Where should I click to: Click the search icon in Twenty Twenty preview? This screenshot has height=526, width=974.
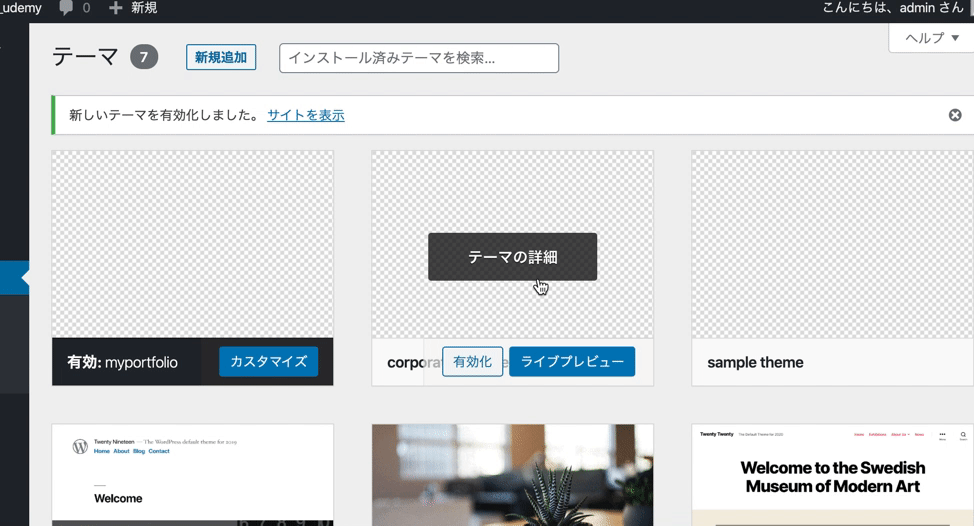pyautogui.click(x=963, y=435)
